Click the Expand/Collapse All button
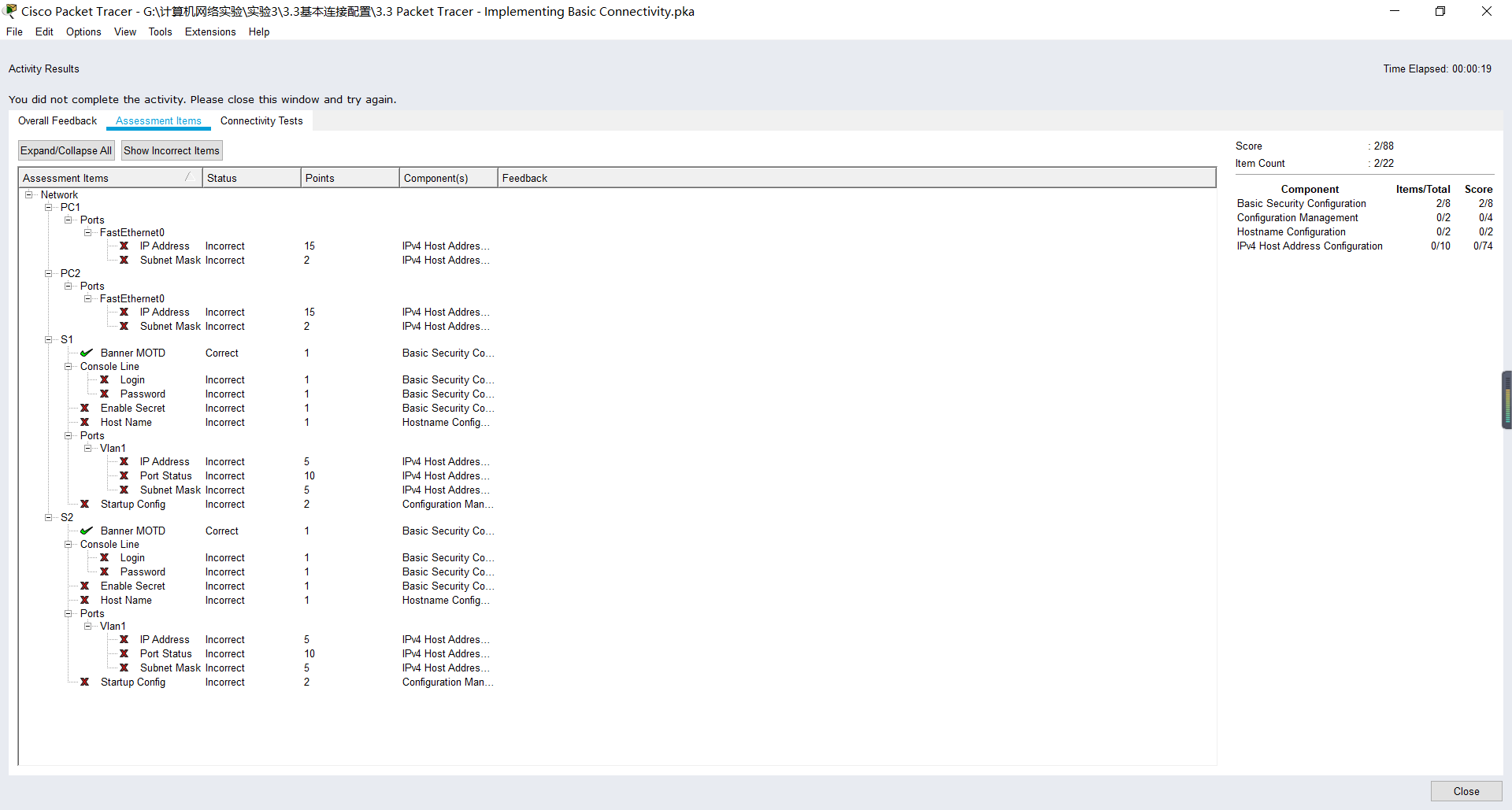The width and height of the screenshot is (1512, 810). coord(66,151)
